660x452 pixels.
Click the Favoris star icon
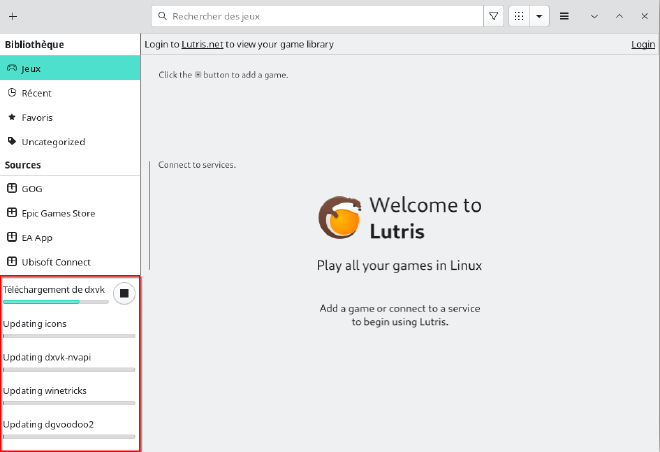(x=11, y=117)
